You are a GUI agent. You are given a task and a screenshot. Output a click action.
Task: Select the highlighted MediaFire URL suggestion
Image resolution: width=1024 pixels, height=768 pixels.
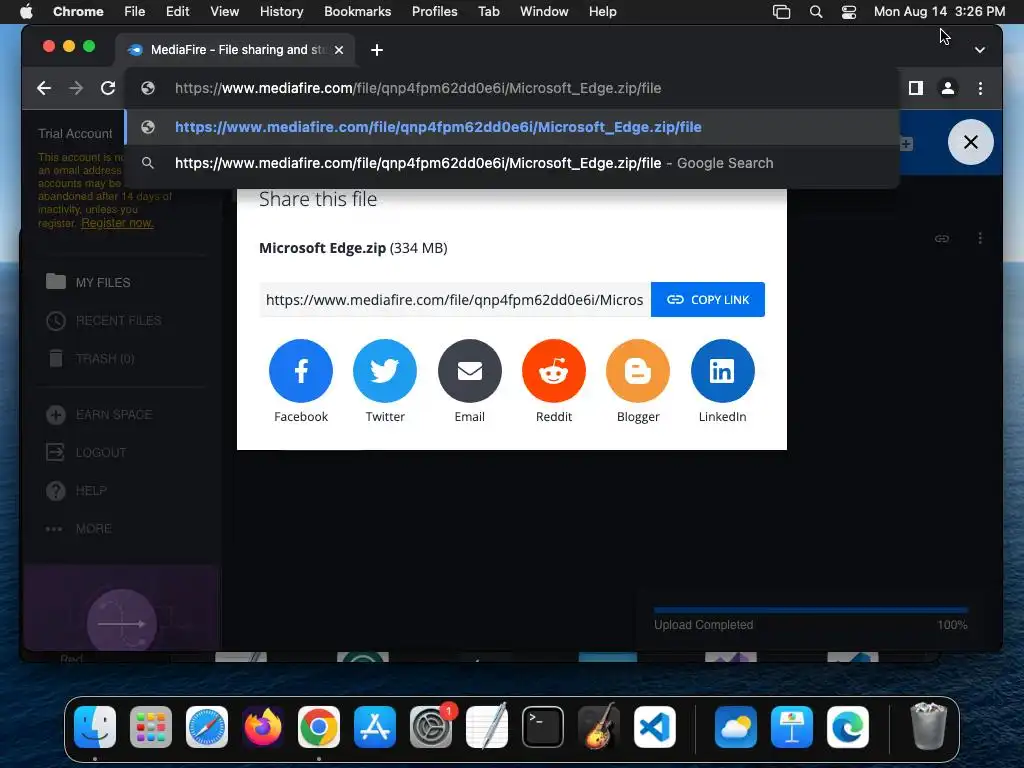coord(512,127)
